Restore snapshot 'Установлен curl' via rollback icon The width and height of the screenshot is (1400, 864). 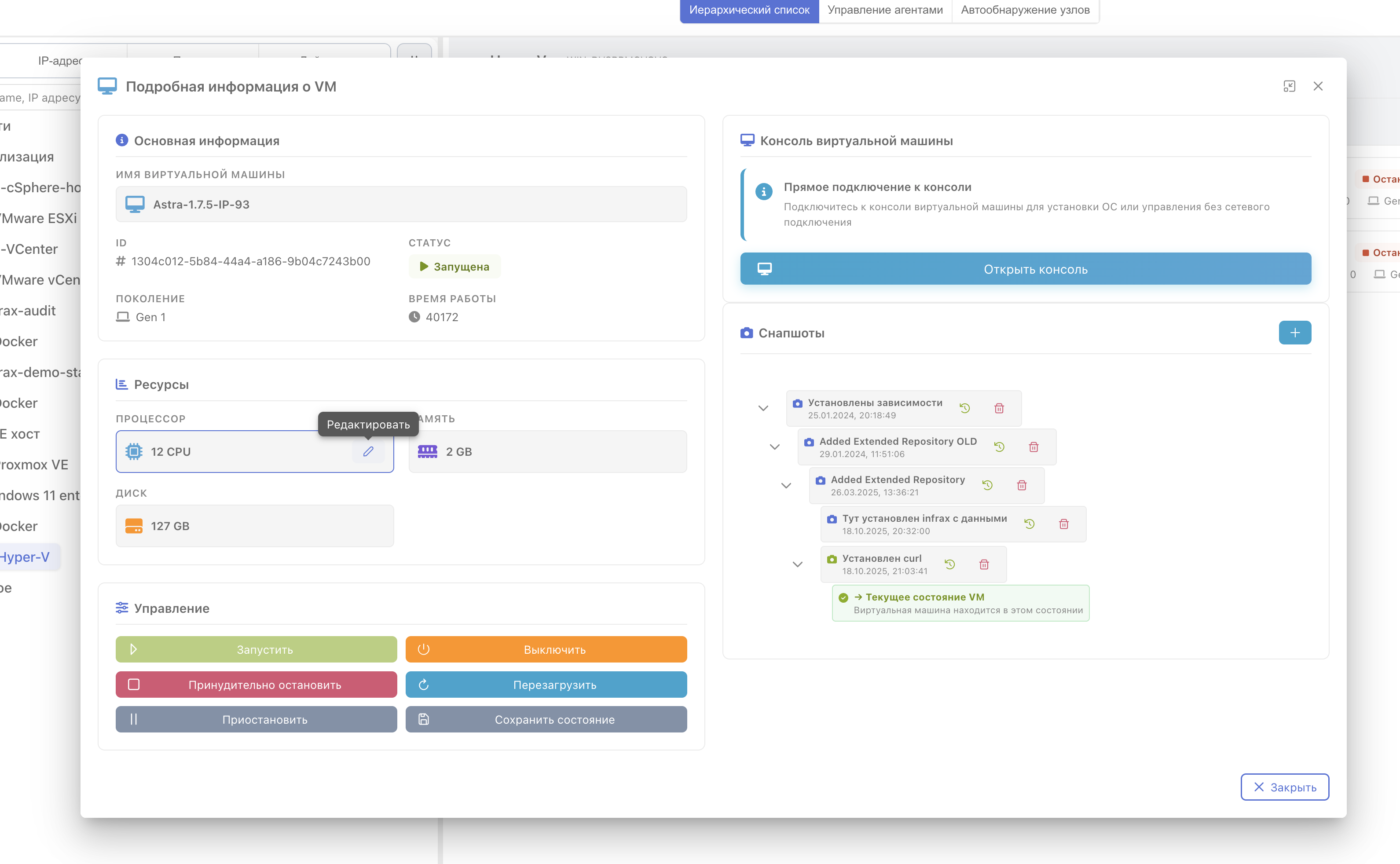950,564
